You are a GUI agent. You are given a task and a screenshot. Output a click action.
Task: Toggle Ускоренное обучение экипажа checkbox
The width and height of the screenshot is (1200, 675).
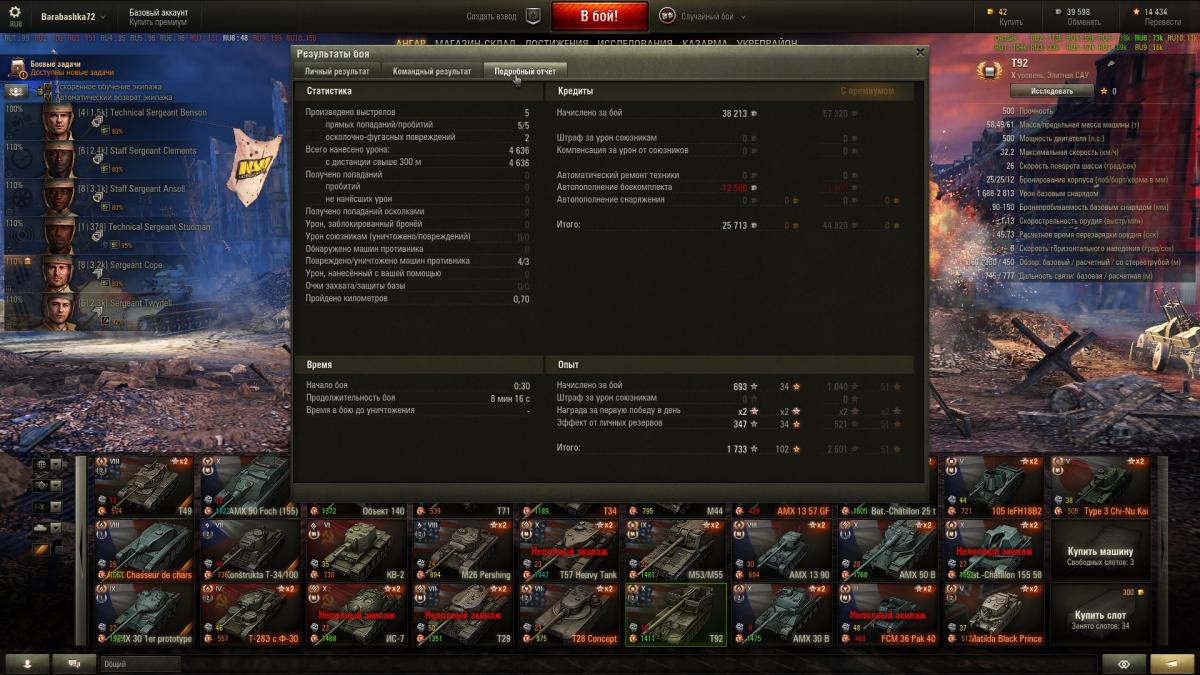pyautogui.click(x=48, y=87)
